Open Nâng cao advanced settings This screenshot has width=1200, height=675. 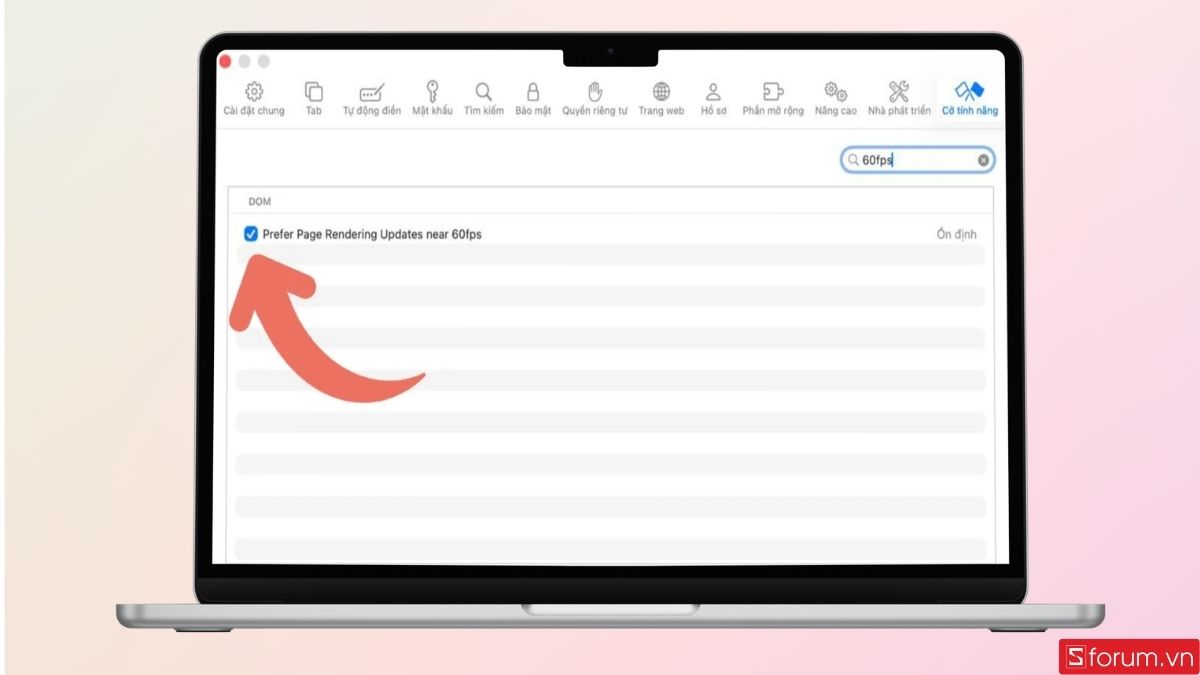[836, 97]
